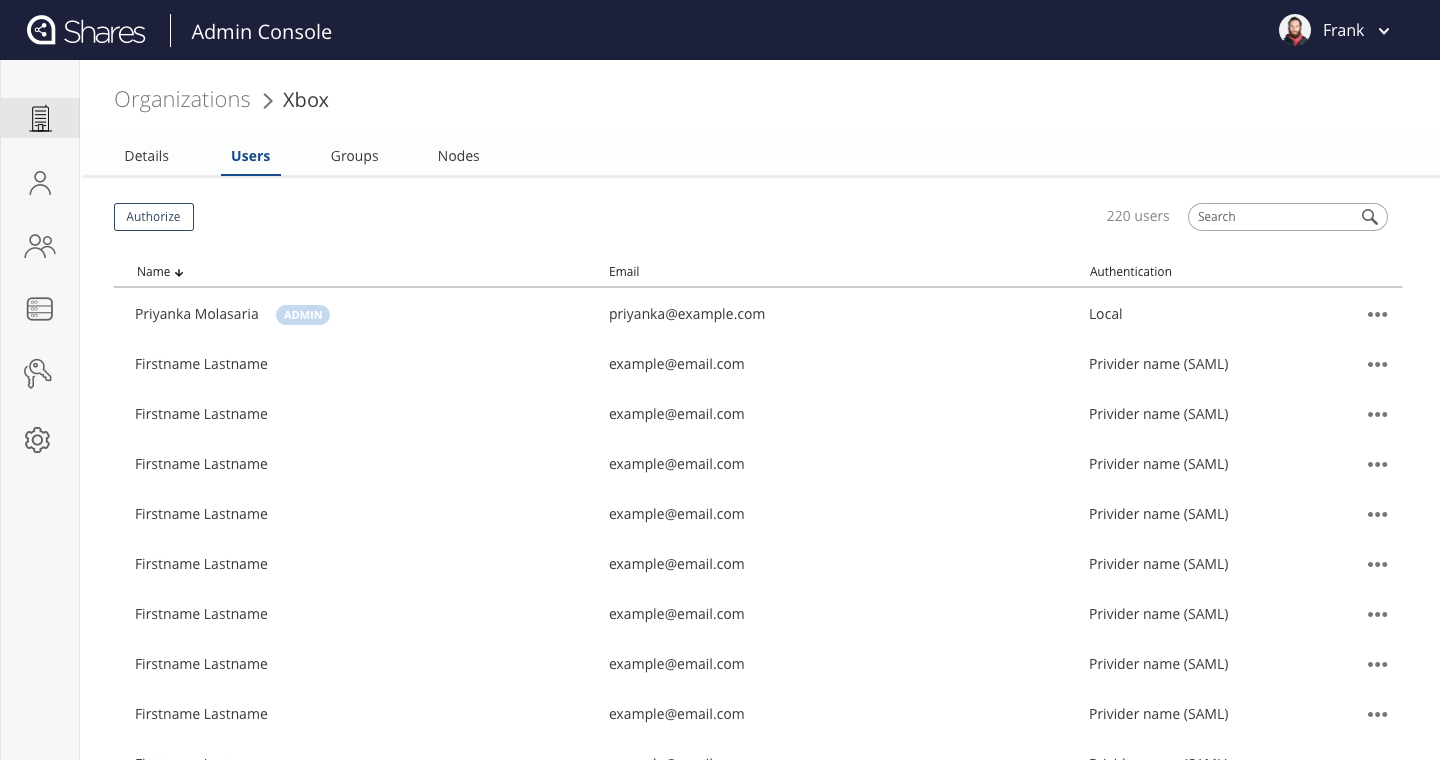This screenshot has width=1440, height=760.
Task: Click the ADMIN badge beside Priyanka Molasaria
Action: [x=303, y=315]
